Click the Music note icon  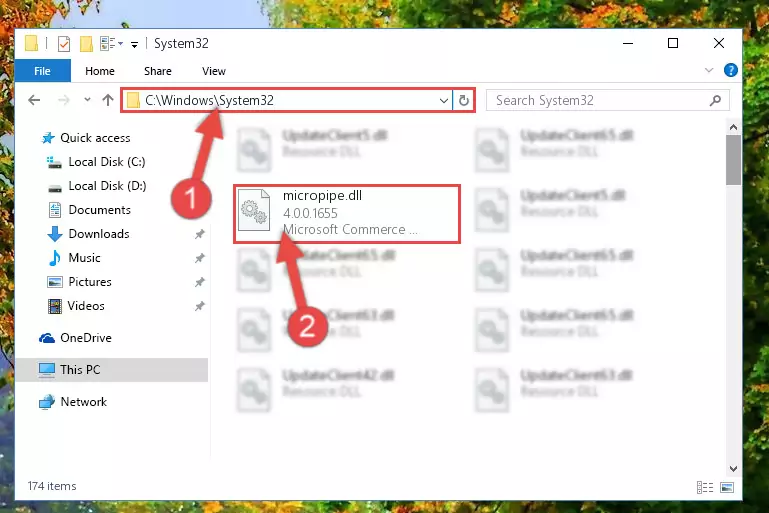(54, 258)
